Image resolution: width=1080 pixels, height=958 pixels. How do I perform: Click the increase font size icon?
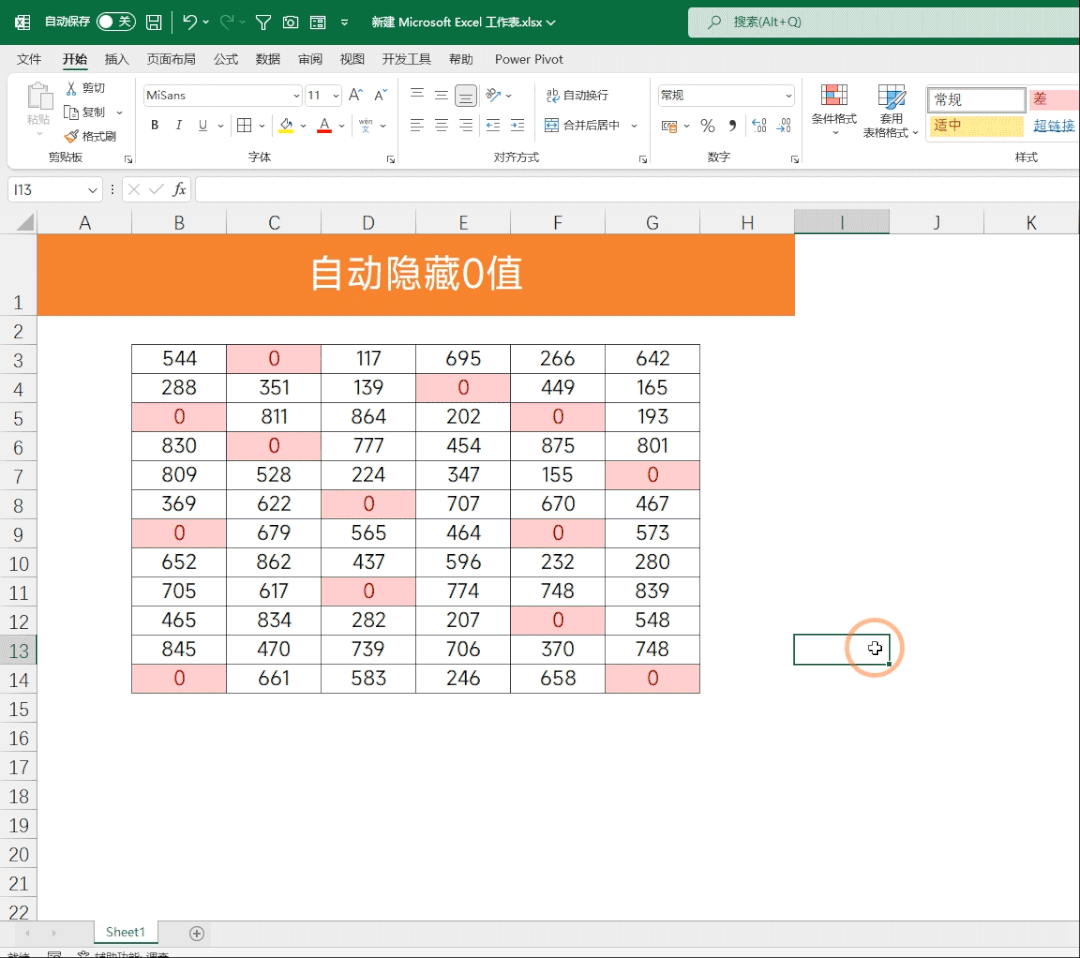[x=355, y=95]
